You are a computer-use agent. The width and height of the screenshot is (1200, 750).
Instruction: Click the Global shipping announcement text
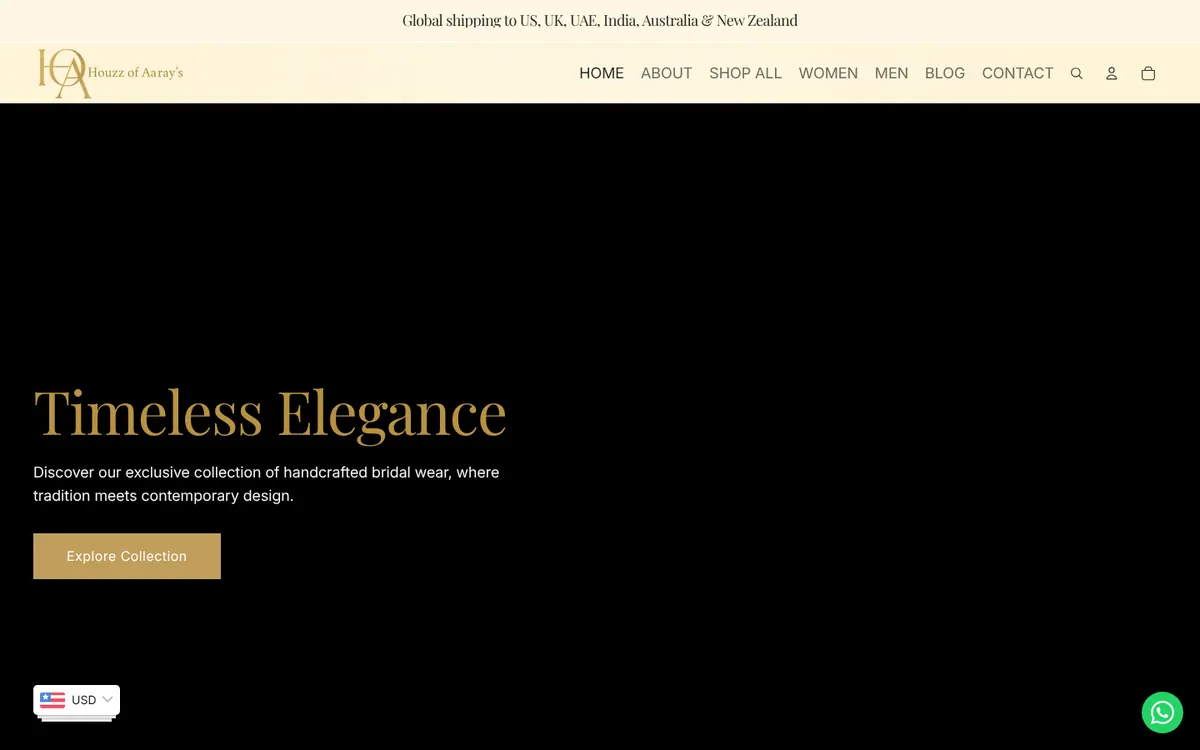(600, 20)
